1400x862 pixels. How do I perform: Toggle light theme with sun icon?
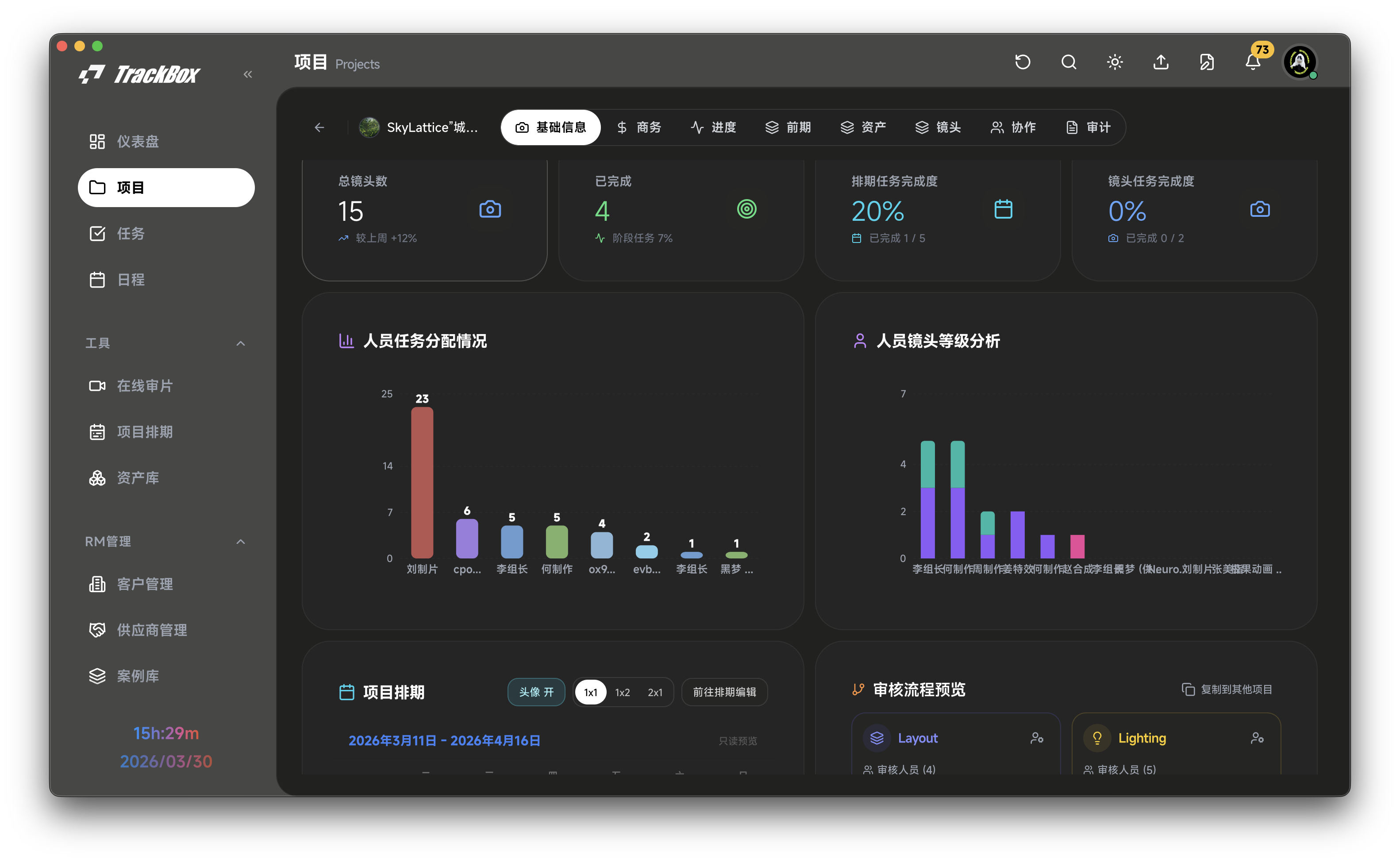[1115, 62]
